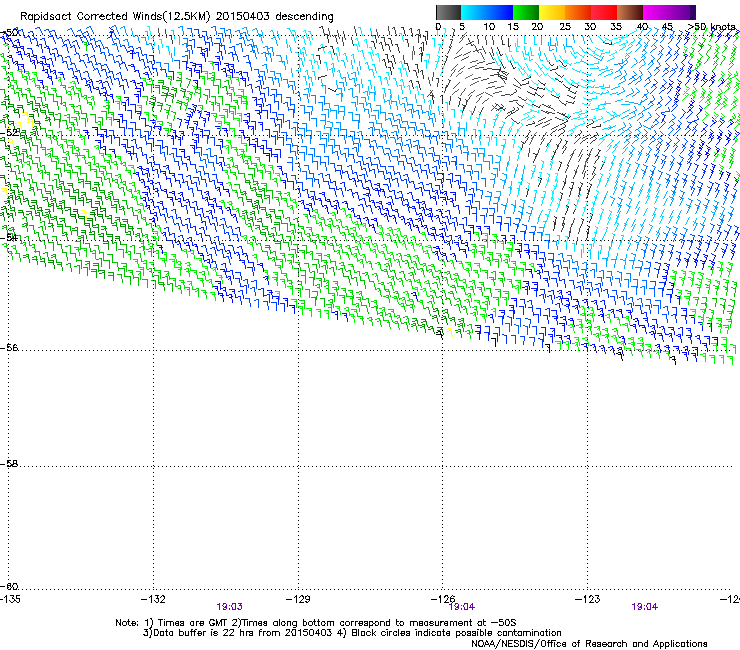This screenshot has width=740, height=650.
Task: Click the legend tick label '25'
Action: coord(565,27)
